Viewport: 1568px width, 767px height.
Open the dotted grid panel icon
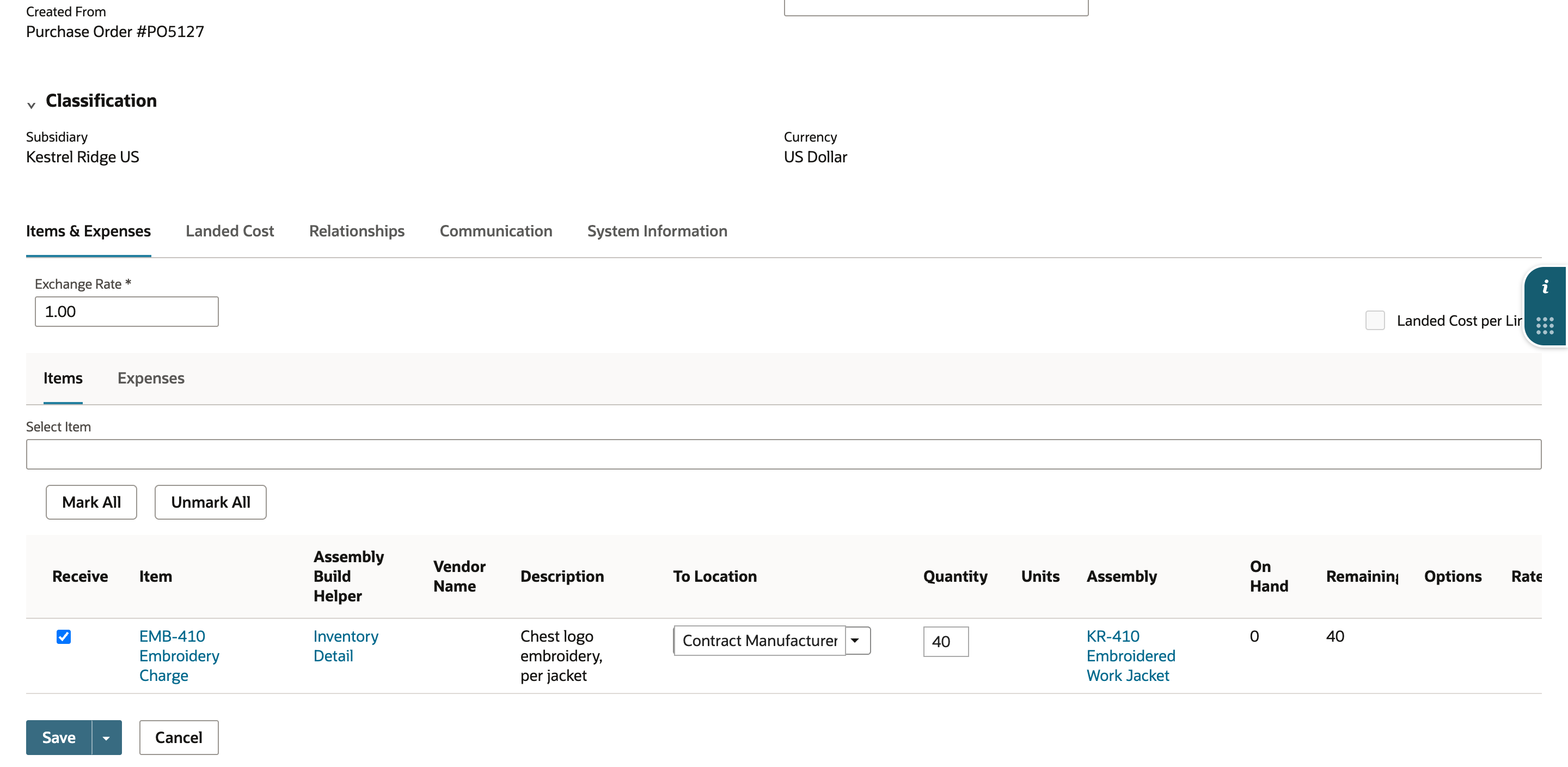pos(1545,325)
